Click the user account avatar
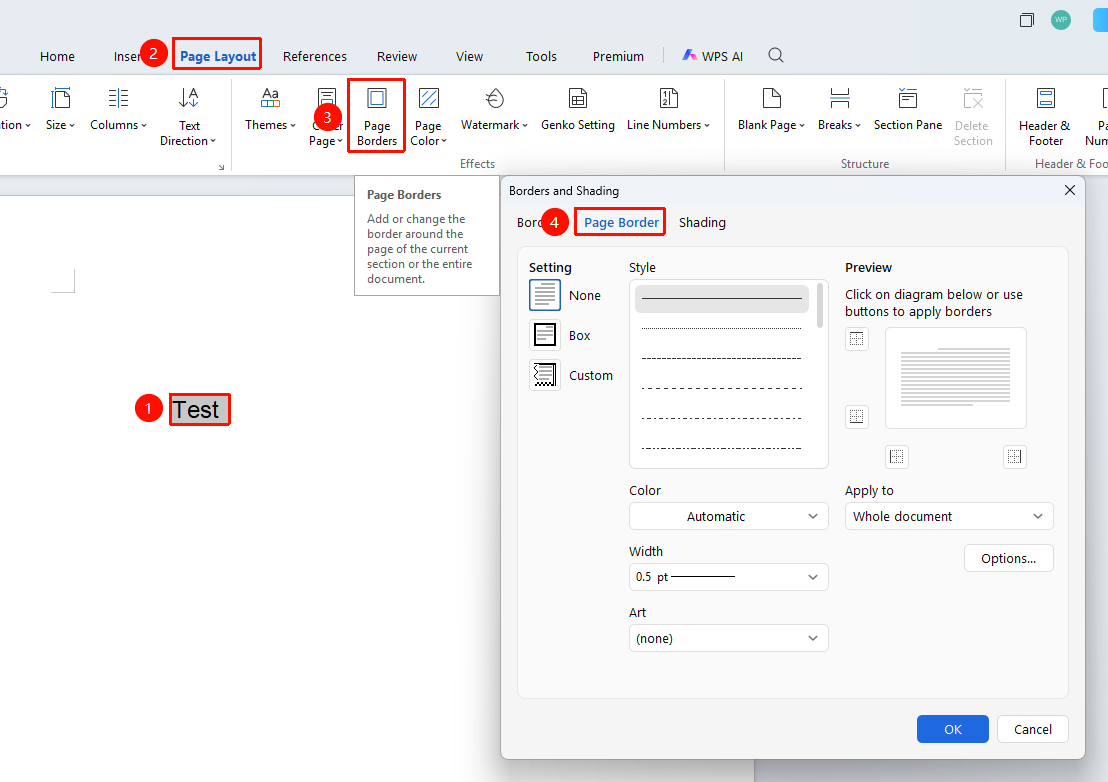This screenshot has height=782, width=1108. coord(1061,20)
